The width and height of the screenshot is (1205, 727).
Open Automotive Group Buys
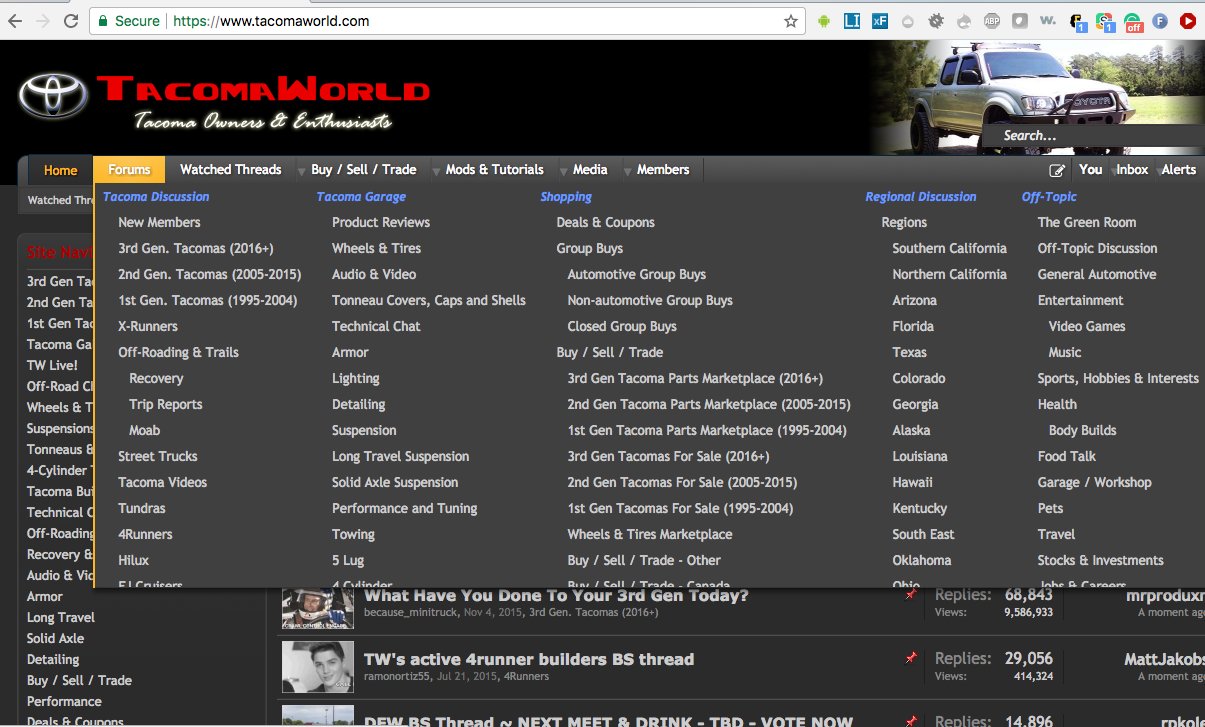(x=637, y=274)
